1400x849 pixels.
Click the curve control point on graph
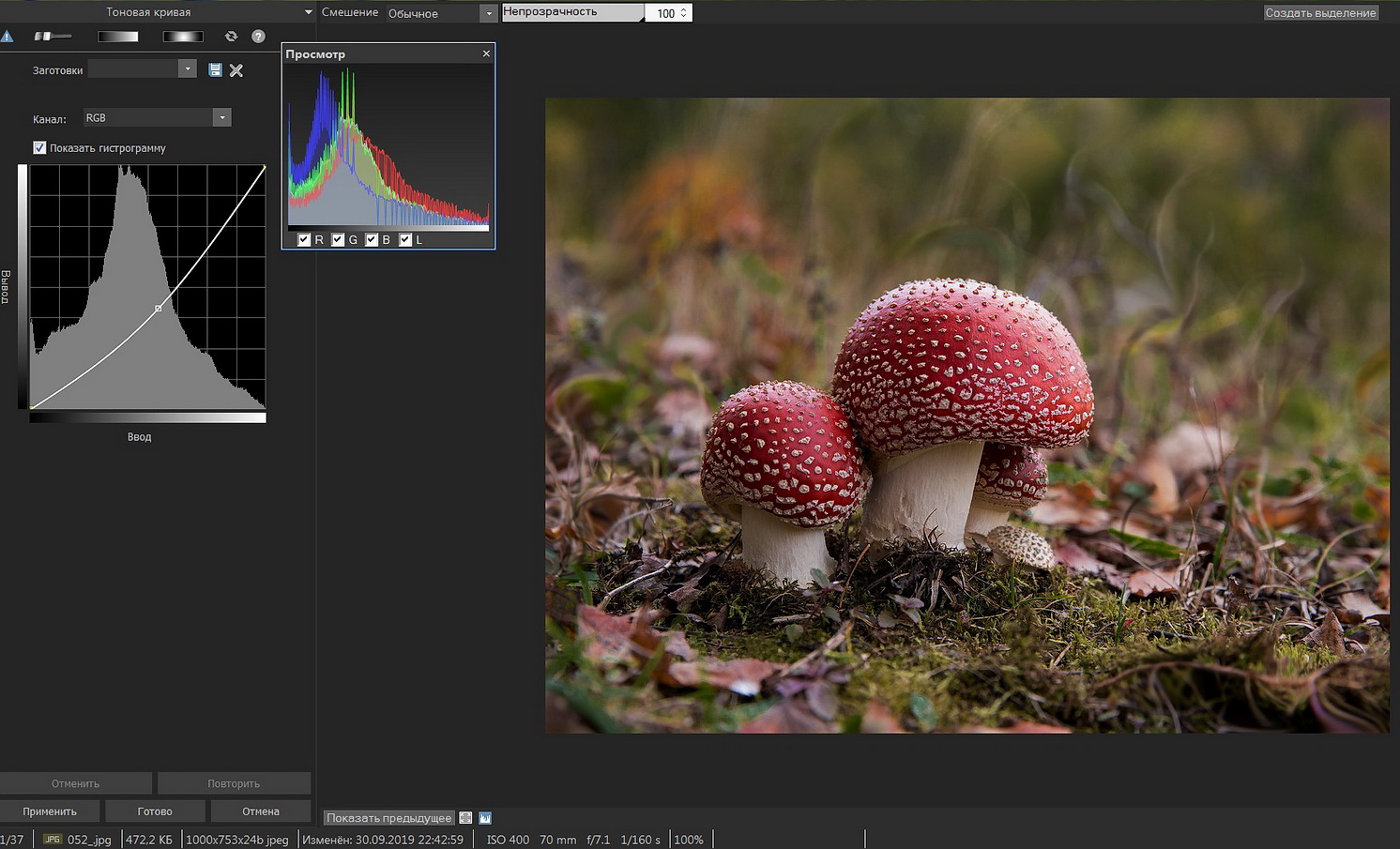[159, 309]
